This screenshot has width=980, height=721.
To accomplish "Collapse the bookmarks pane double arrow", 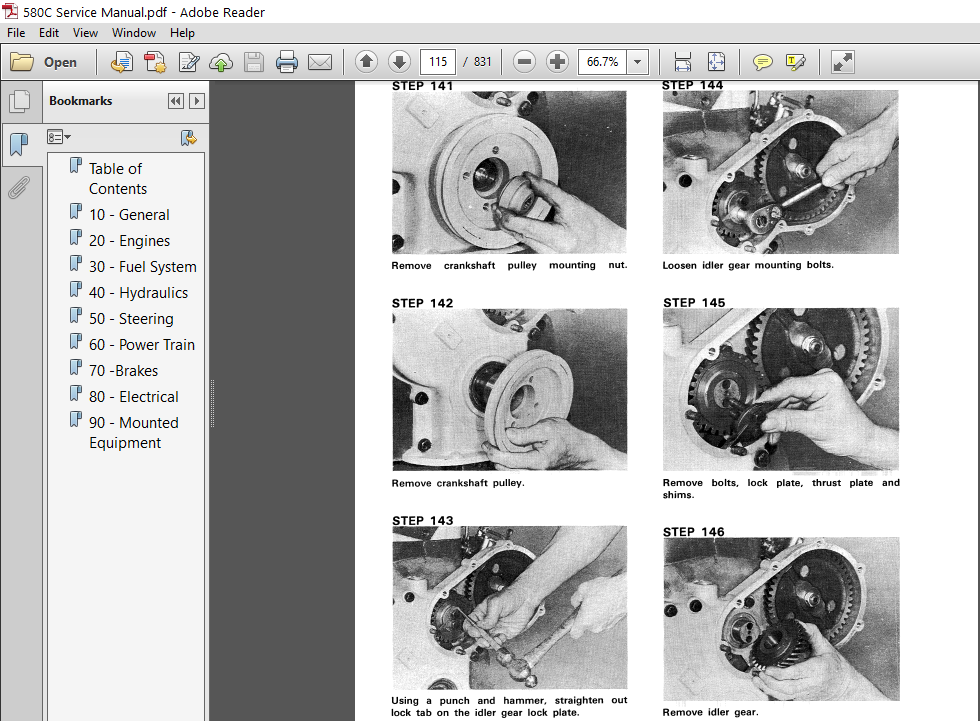I will tap(176, 101).
